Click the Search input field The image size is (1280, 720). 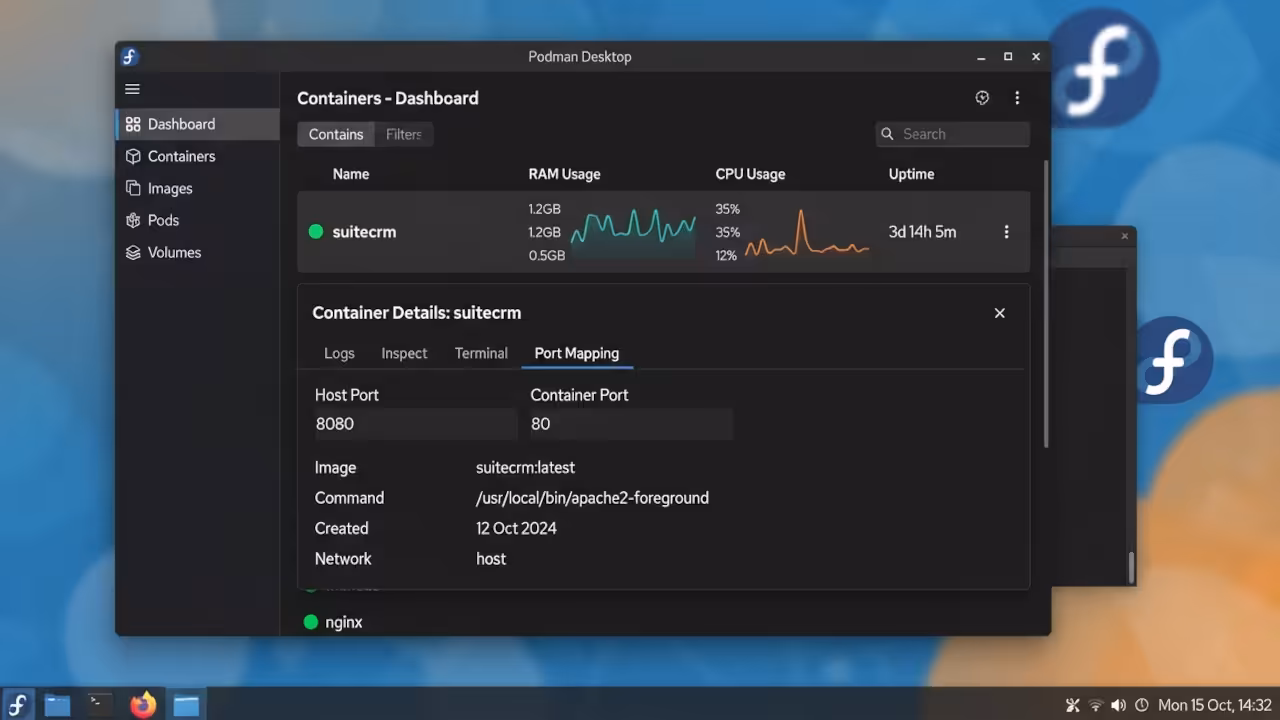953,134
